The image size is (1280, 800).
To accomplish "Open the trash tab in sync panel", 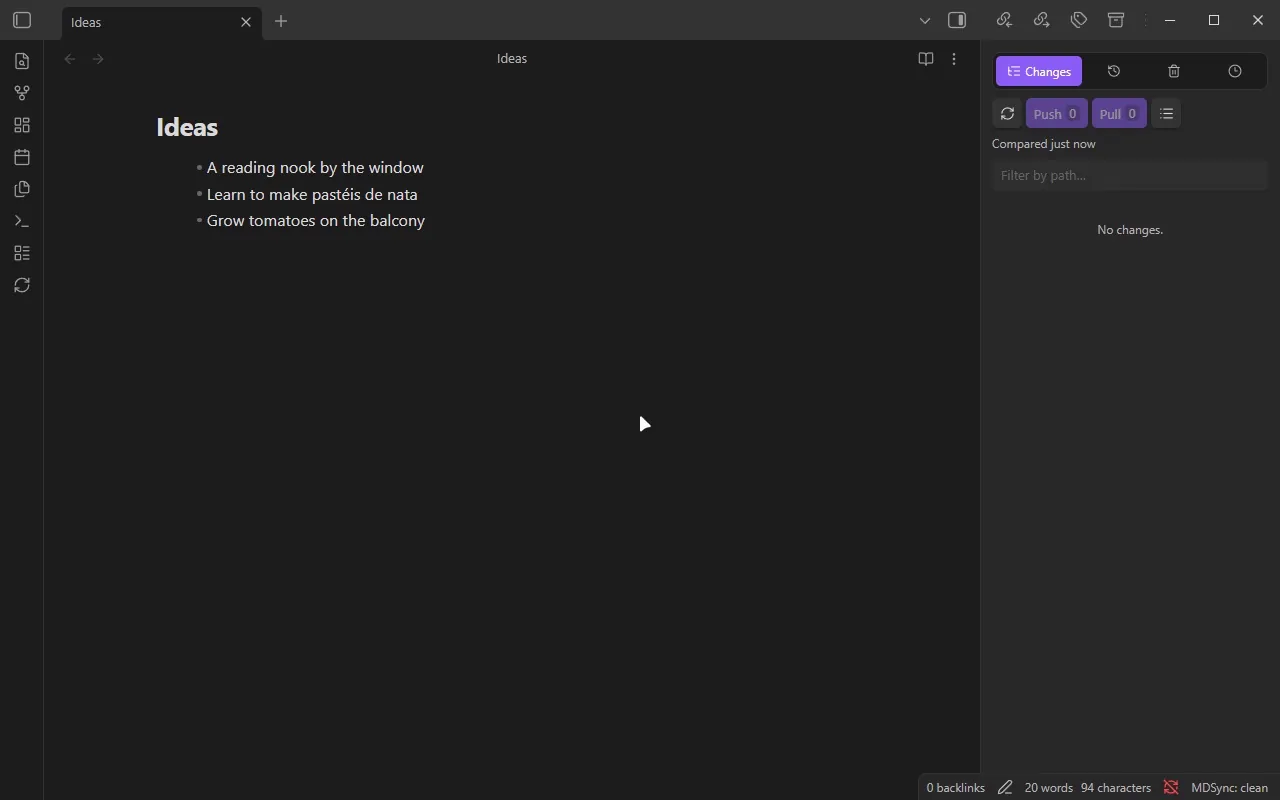I will [x=1174, y=71].
